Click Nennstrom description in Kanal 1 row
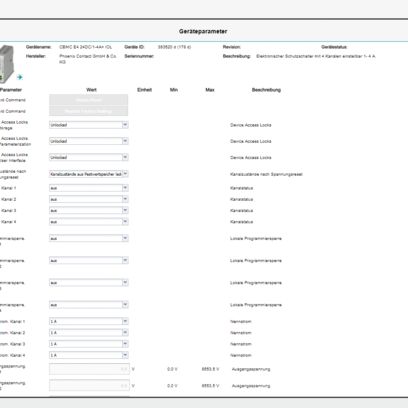Screen dimensions: 408x408 click(241, 322)
